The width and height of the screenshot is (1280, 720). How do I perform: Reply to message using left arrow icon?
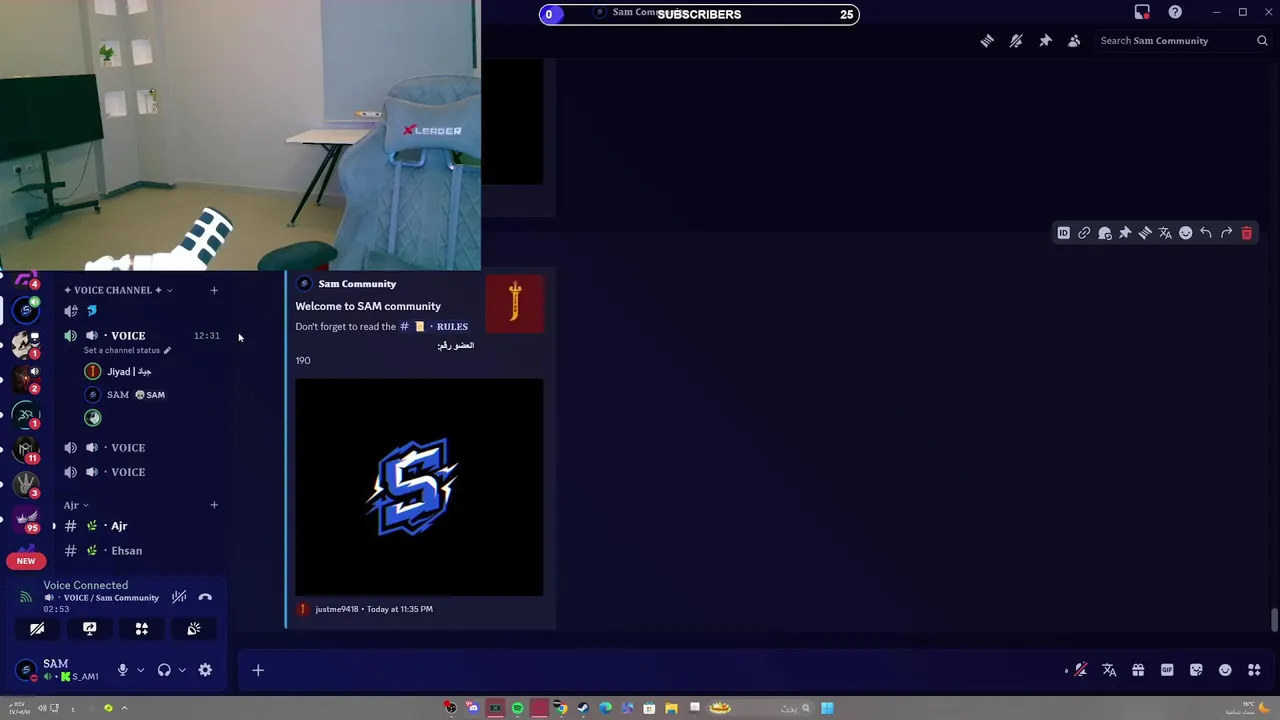coord(1206,233)
